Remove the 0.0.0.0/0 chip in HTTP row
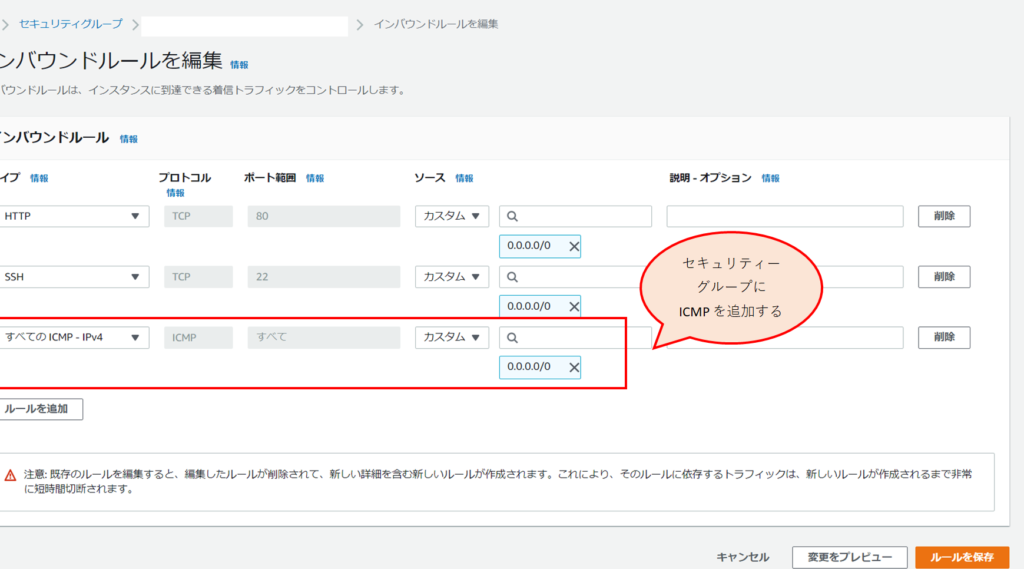This screenshot has width=1024, height=569. click(x=574, y=246)
